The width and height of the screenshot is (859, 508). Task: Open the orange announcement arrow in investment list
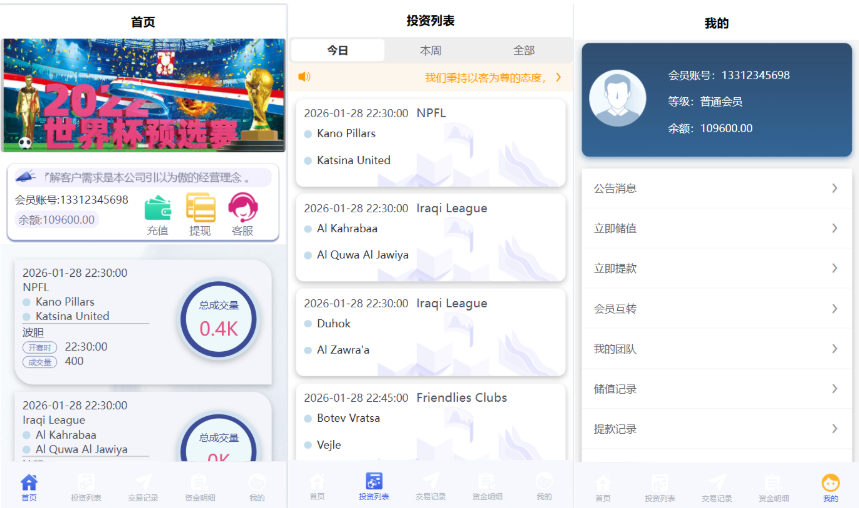558,77
